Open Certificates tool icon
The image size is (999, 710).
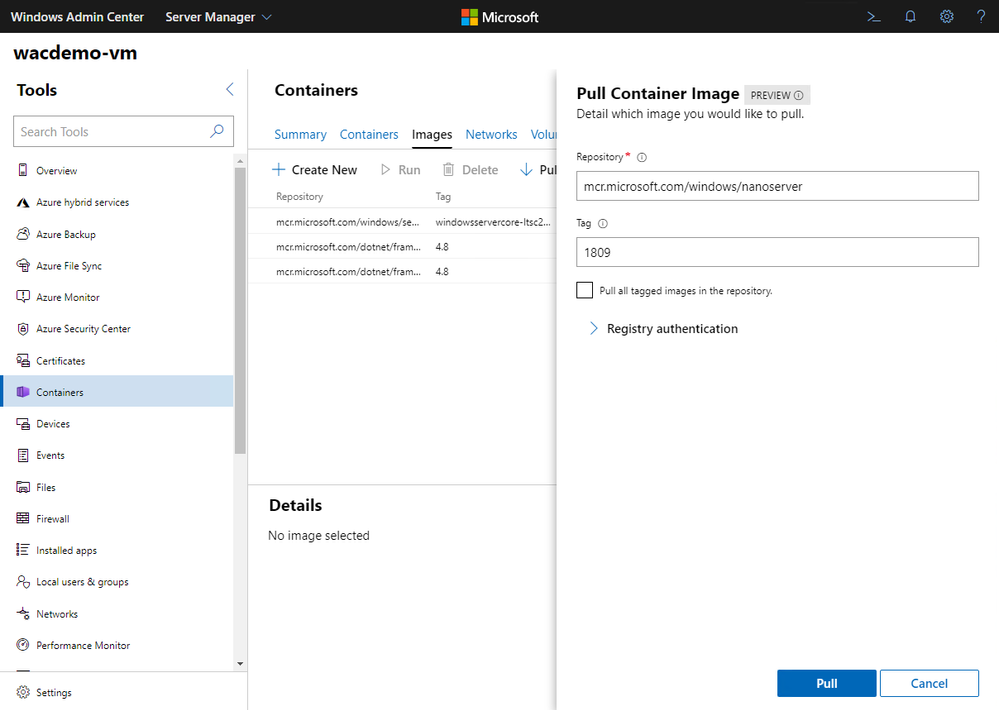[x=23, y=360]
